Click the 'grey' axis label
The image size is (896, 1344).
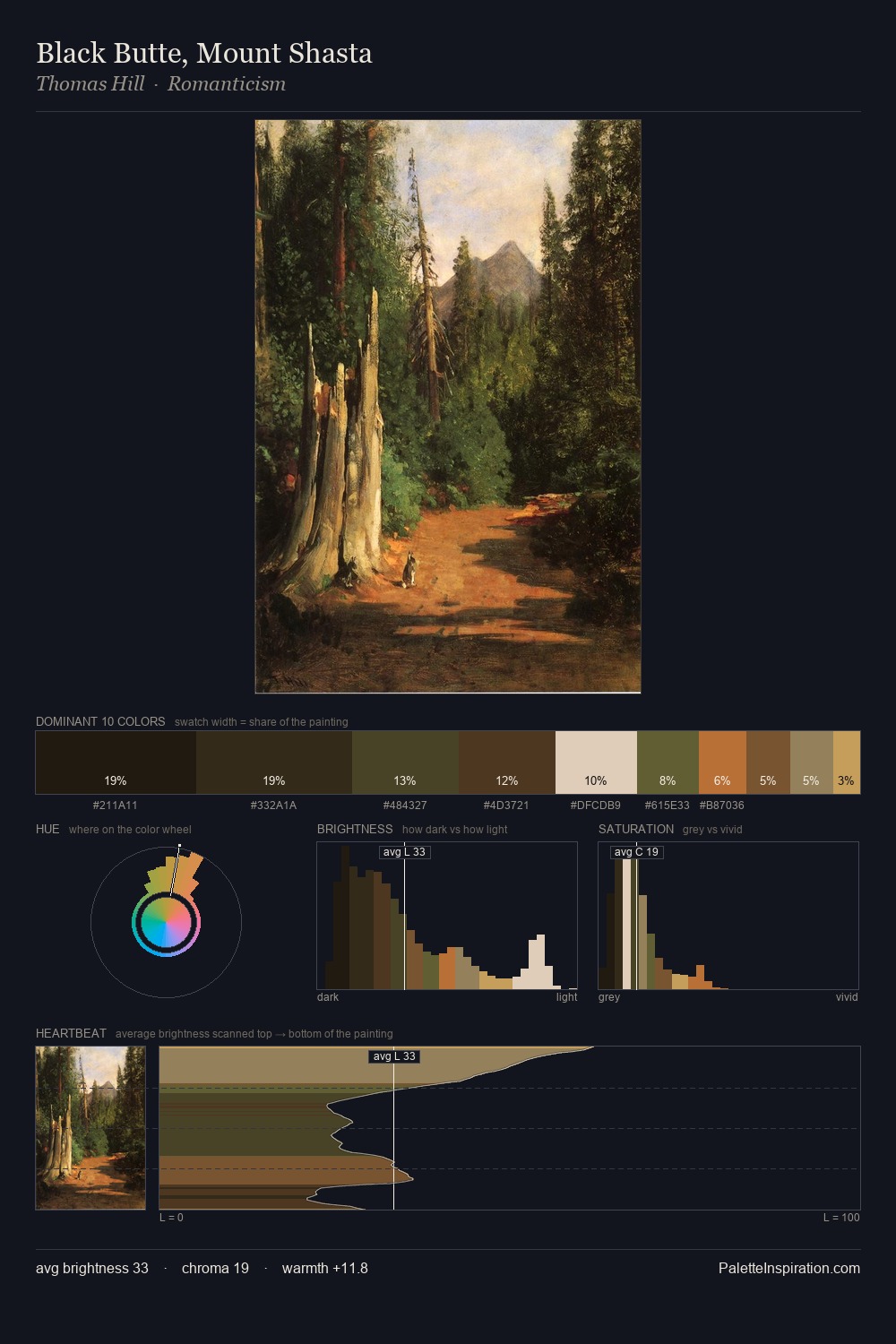coord(609,997)
